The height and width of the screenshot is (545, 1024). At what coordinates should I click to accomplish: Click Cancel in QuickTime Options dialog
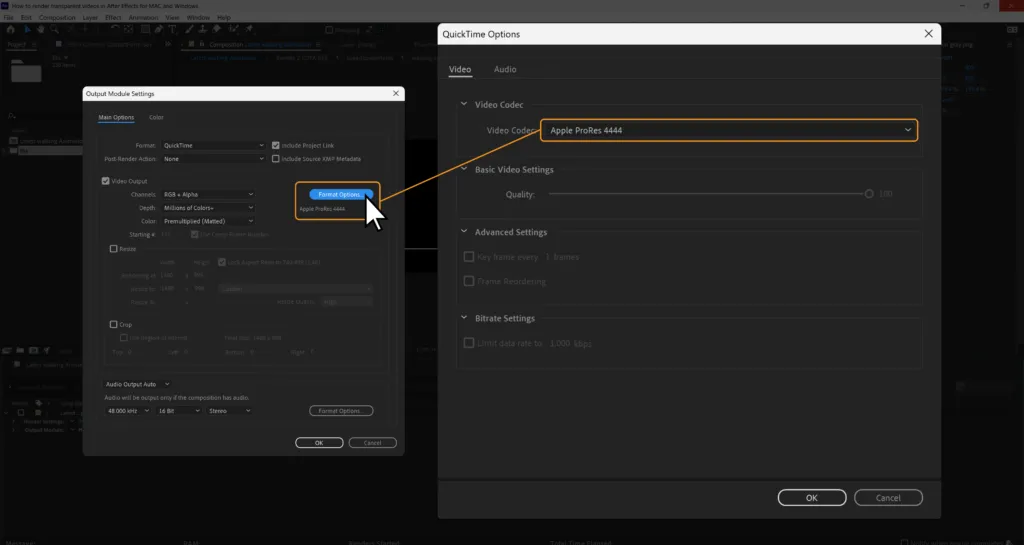pos(888,498)
